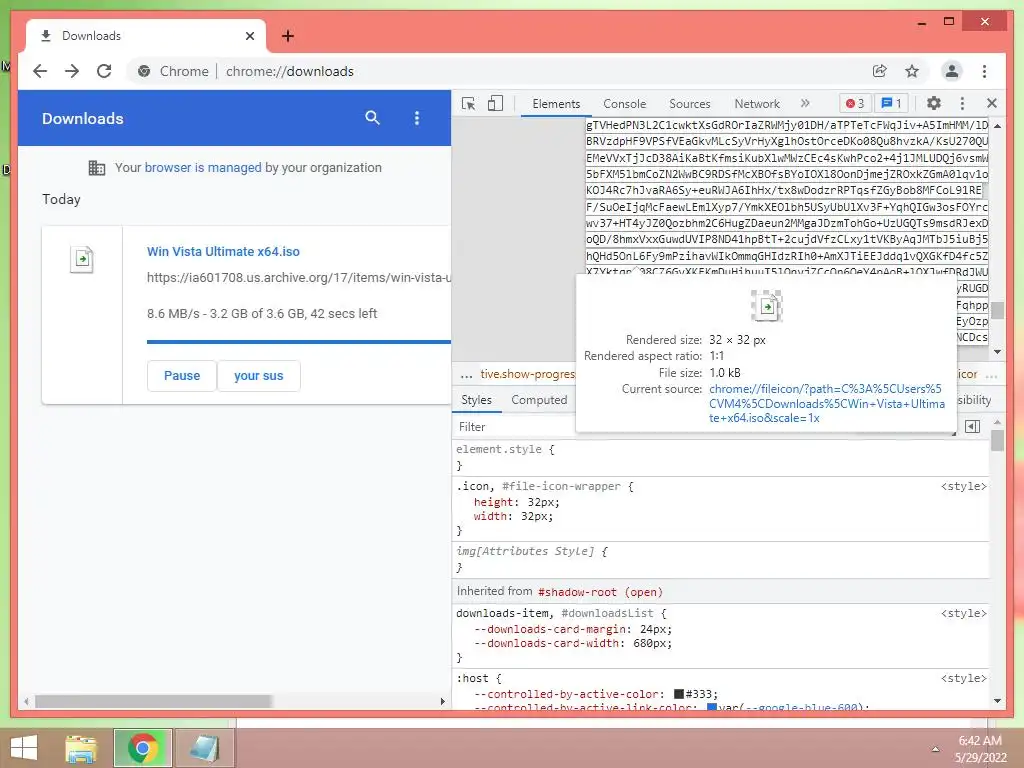Select the Styles sub-tab
This screenshot has height=768, width=1024.
[x=476, y=400]
